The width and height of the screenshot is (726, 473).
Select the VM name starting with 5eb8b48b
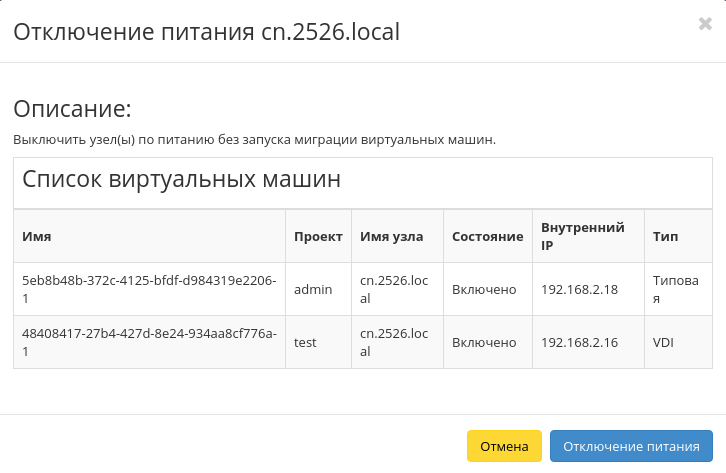click(148, 289)
